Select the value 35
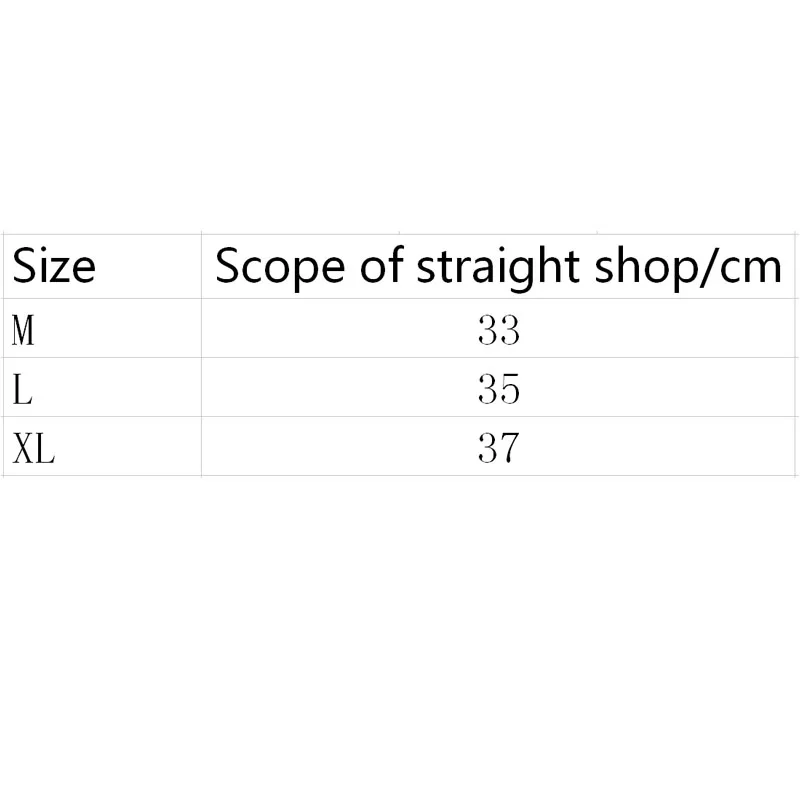 [499, 388]
